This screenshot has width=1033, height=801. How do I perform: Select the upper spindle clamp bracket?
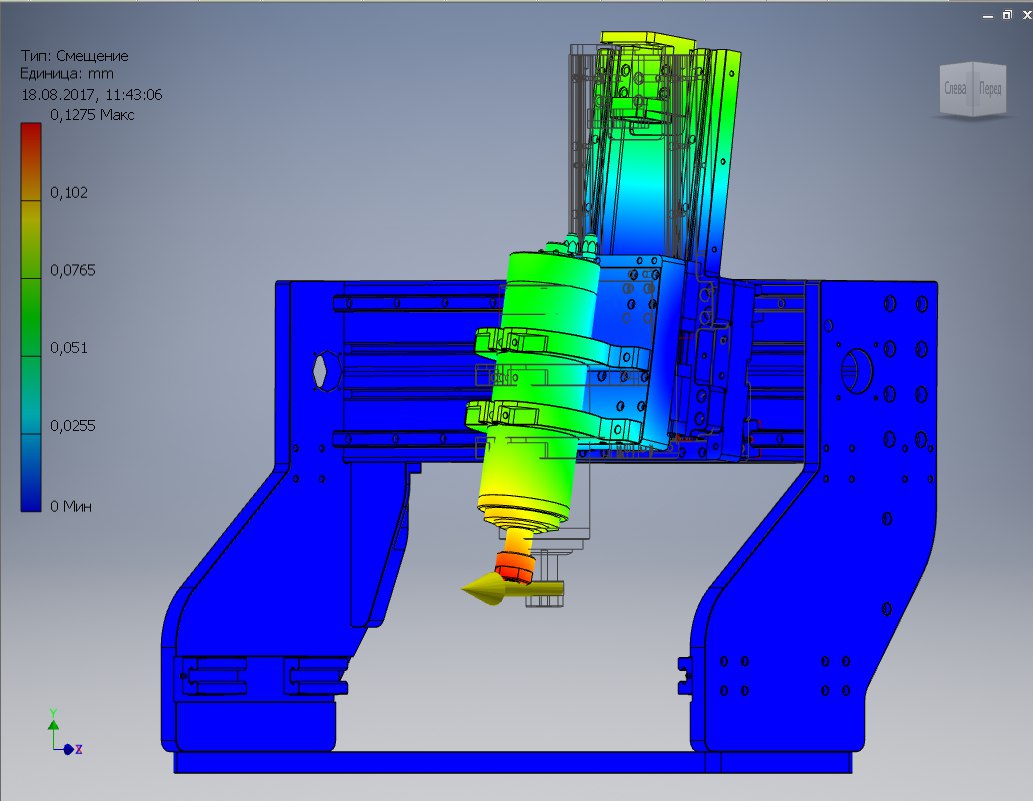(x=560, y=346)
